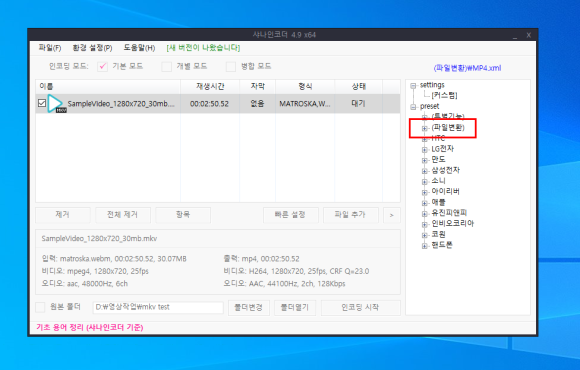Screen dimensions: 580x370
Task: Expand the 코원 preset folder
Action: [x=425, y=235]
